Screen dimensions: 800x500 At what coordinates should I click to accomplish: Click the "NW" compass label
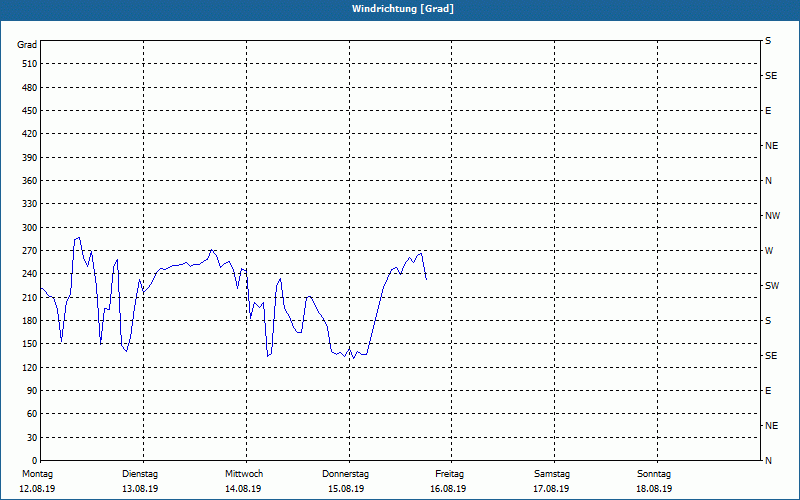point(772,216)
